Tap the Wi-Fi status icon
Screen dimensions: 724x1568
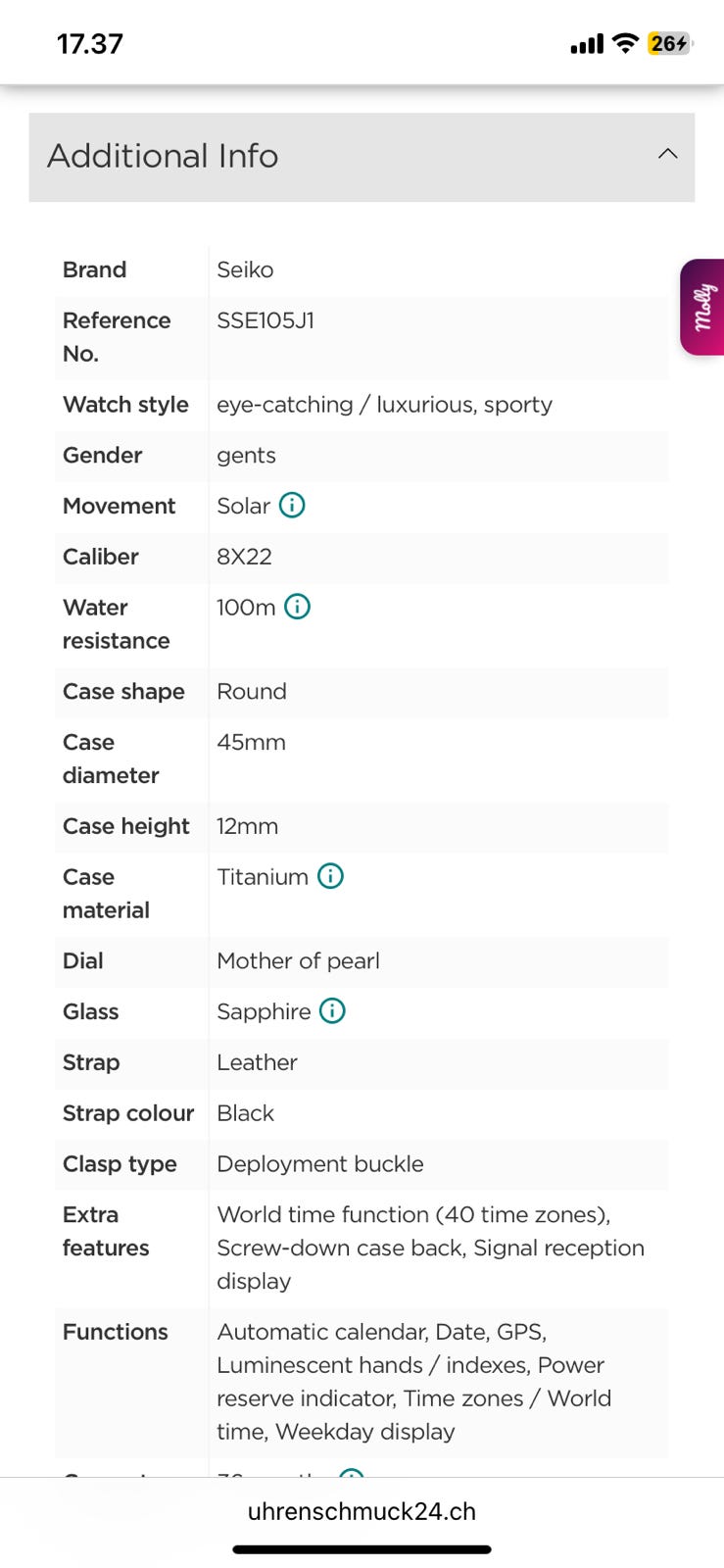tap(624, 44)
